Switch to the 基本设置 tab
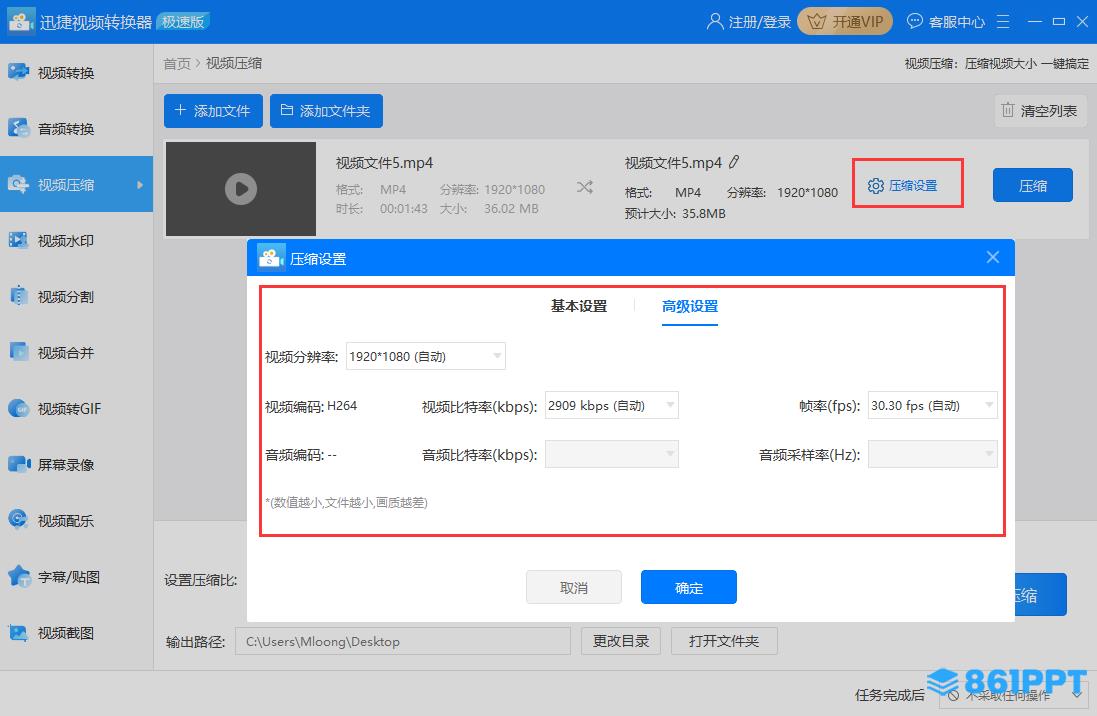This screenshot has height=716, width=1097. (579, 306)
